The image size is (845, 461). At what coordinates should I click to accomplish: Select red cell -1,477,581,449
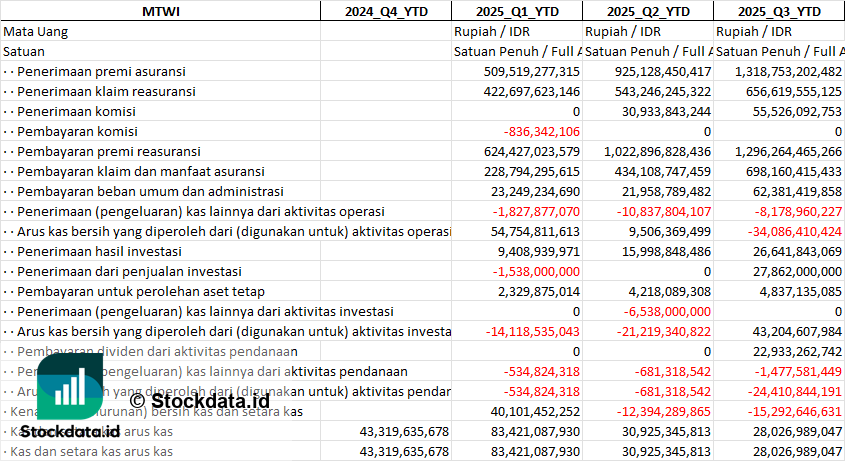[779, 371]
